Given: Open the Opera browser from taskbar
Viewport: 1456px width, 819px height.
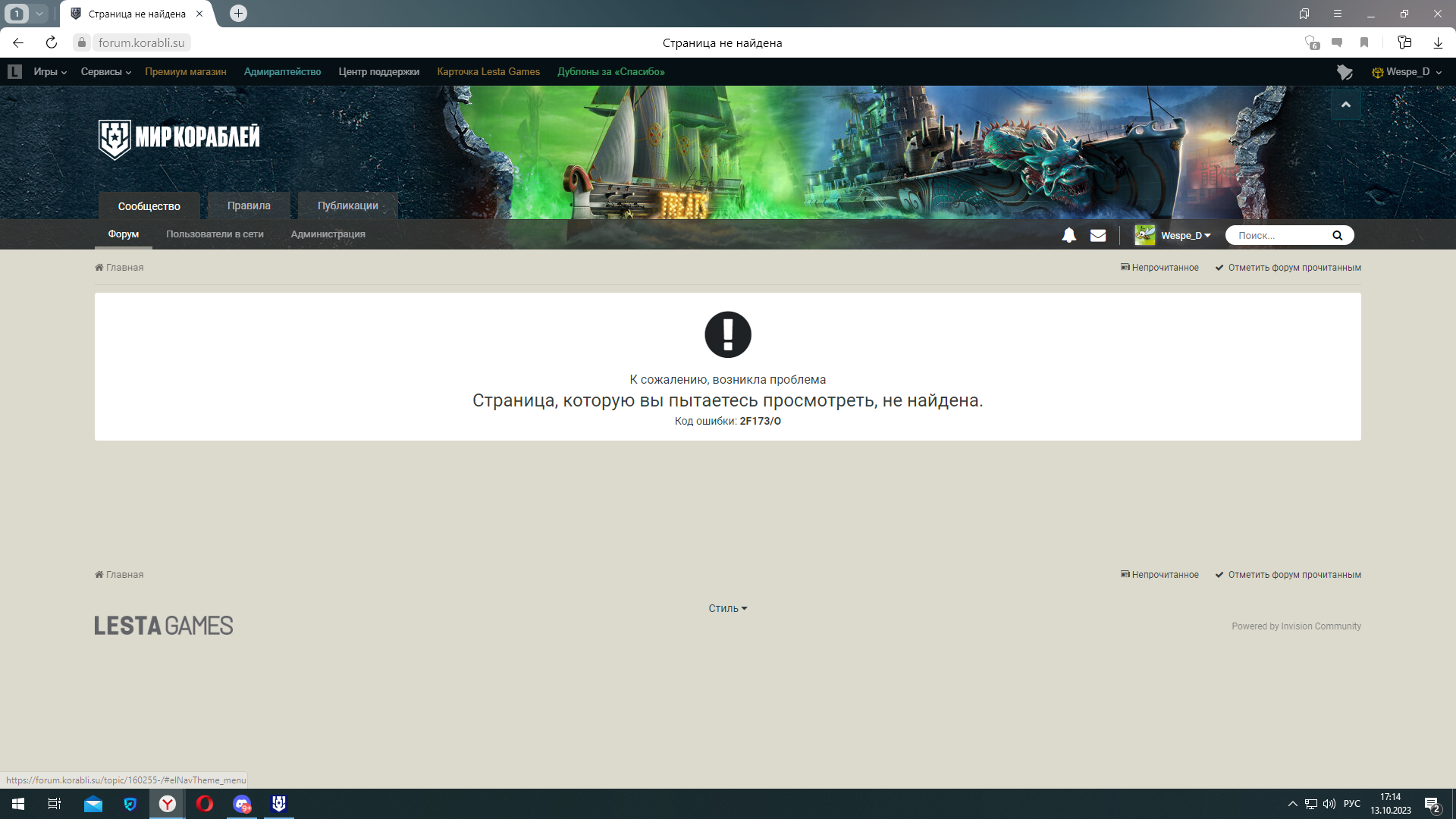Looking at the screenshot, I should [204, 804].
